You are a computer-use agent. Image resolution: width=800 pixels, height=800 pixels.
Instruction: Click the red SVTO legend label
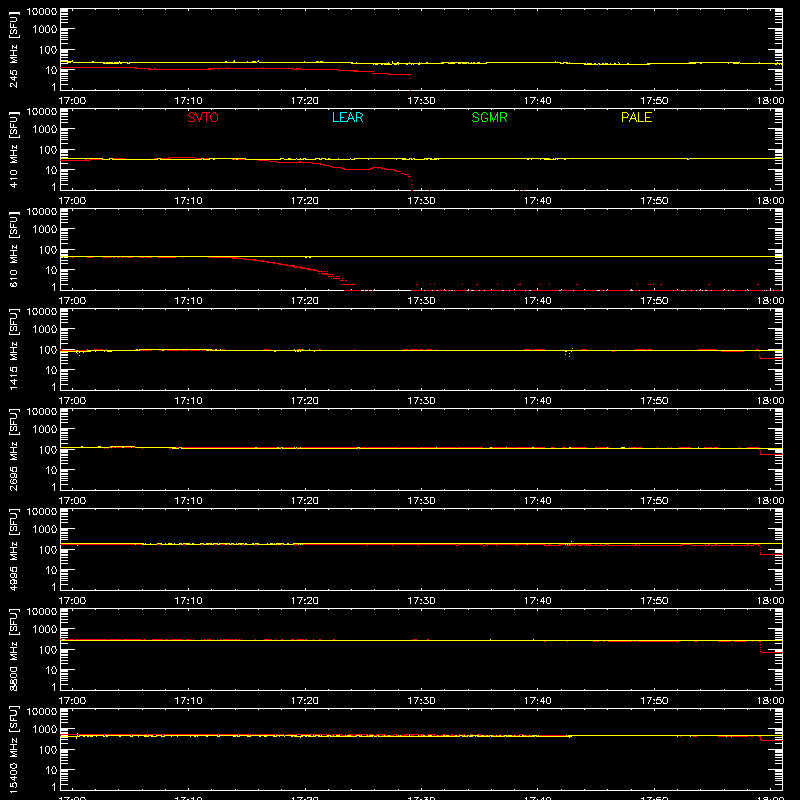pos(203,117)
